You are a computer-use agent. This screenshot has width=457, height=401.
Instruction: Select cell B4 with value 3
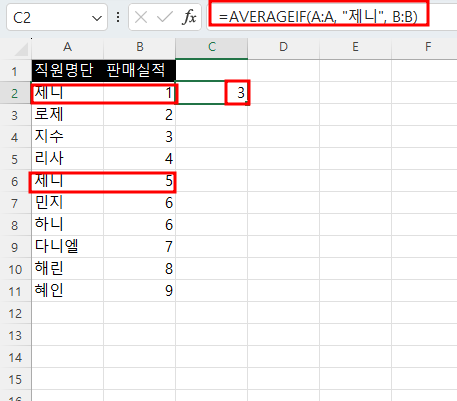pyautogui.click(x=140, y=137)
